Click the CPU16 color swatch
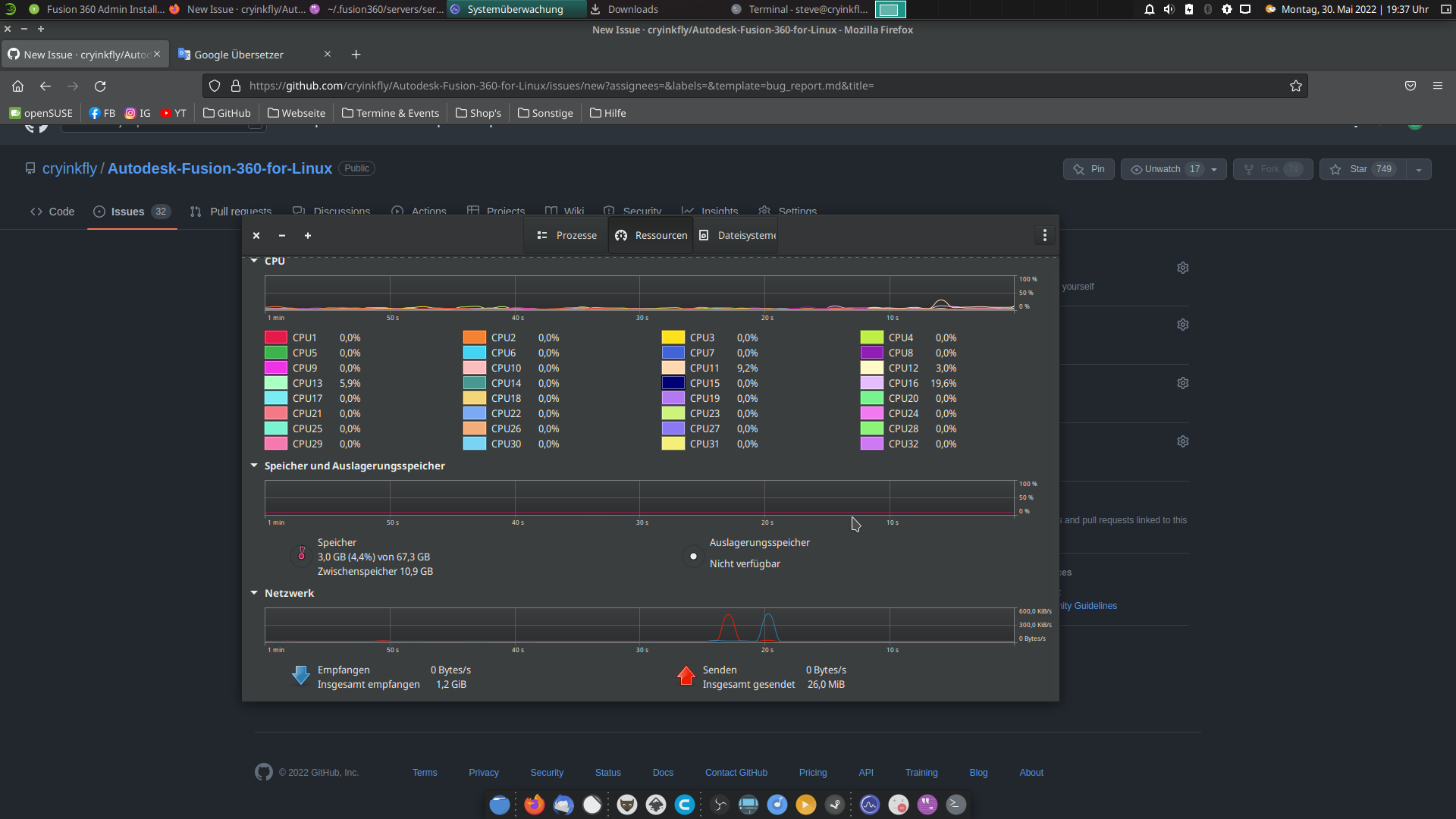The image size is (1456, 819). [x=871, y=383]
